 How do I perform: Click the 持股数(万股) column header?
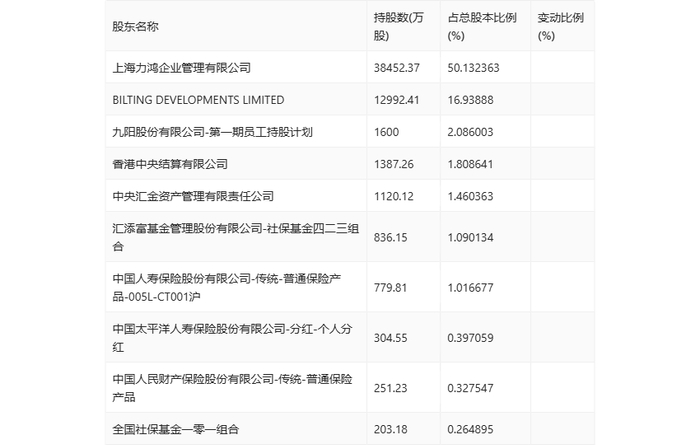pyautogui.click(x=399, y=27)
